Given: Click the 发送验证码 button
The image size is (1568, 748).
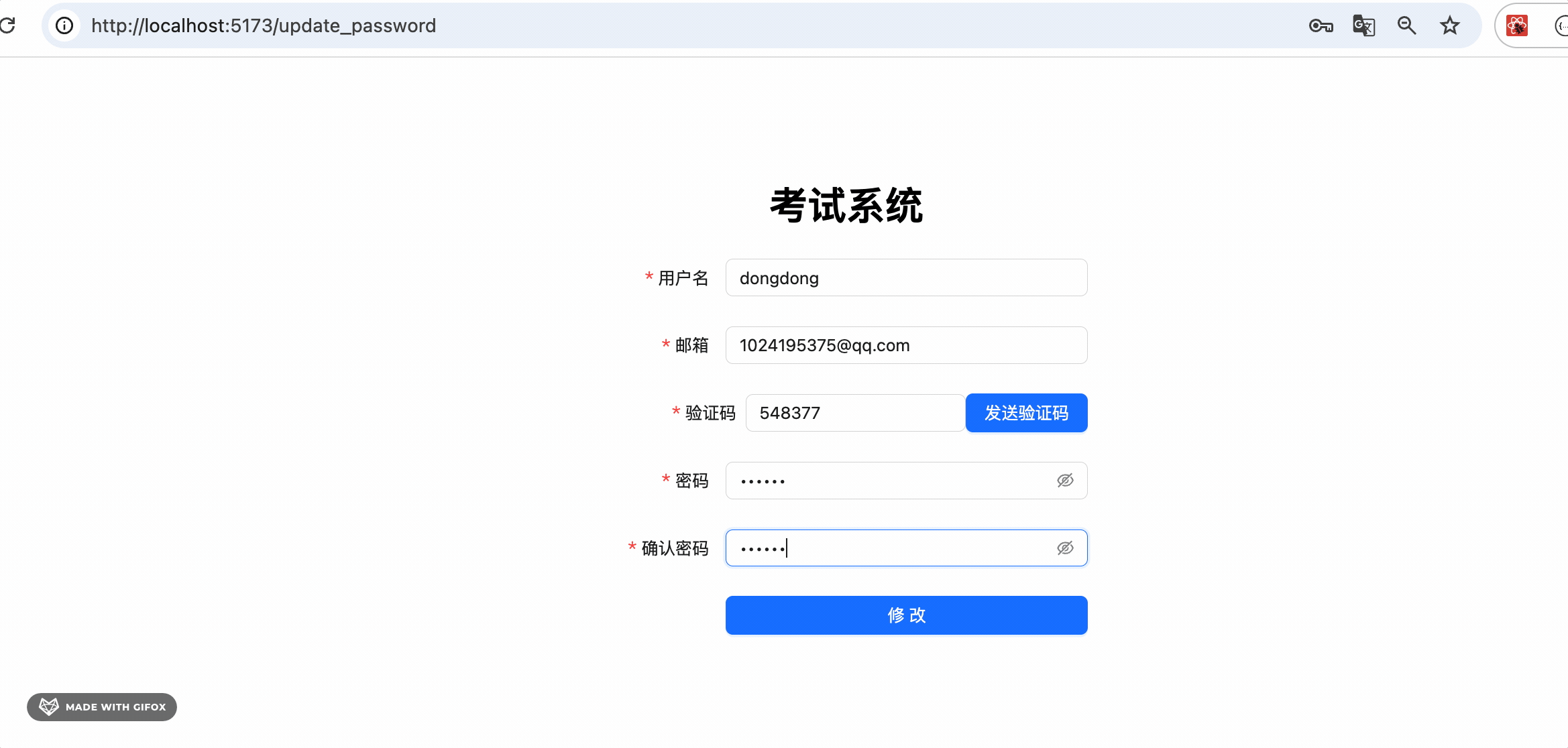Looking at the screenshot, I should [x=1026, y=413].
